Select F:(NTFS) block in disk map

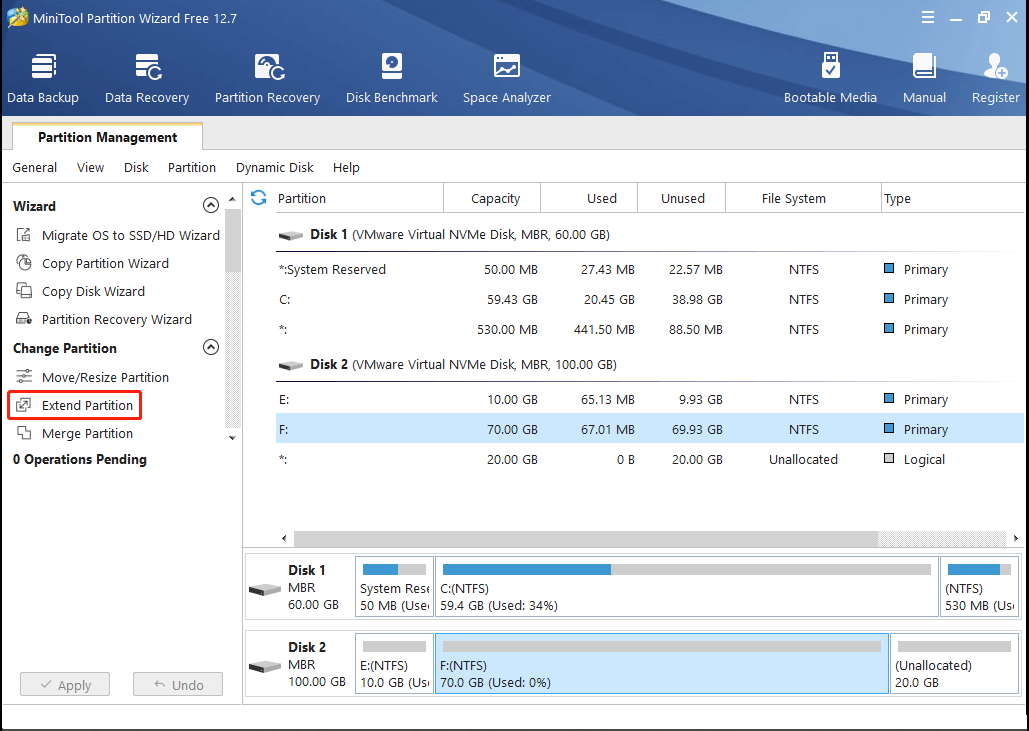tap(662, 663)
